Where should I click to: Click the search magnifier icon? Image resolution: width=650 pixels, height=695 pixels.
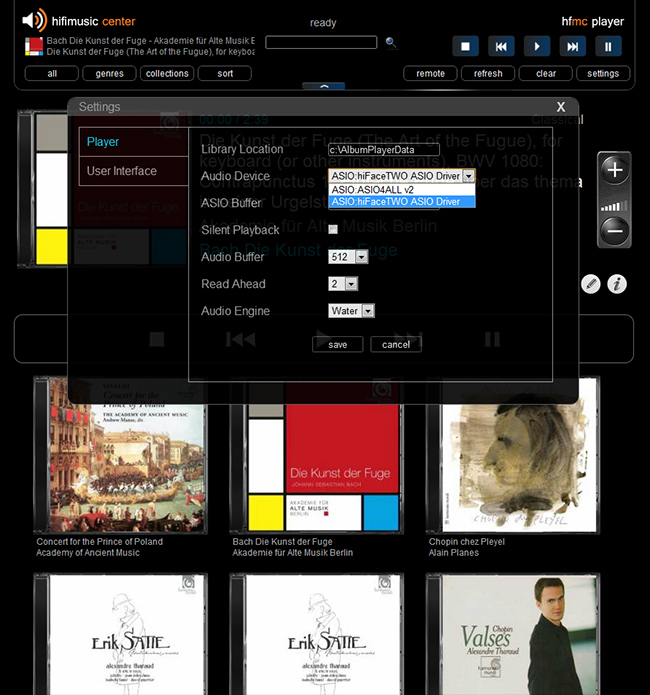click(x=391, y=42)
